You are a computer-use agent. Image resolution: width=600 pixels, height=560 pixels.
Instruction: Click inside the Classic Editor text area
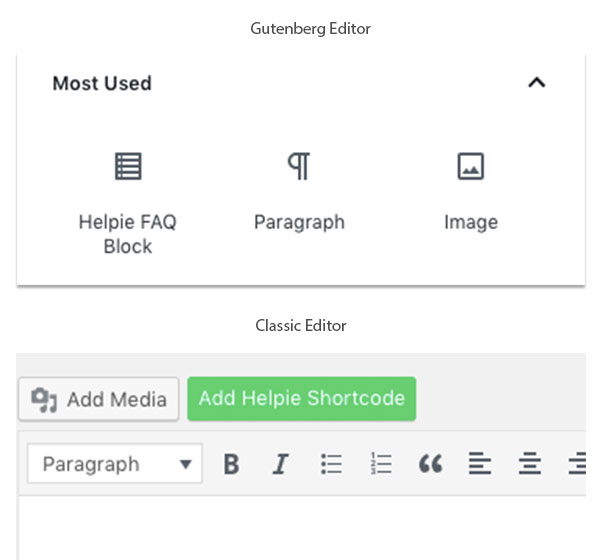pos(300,528)
